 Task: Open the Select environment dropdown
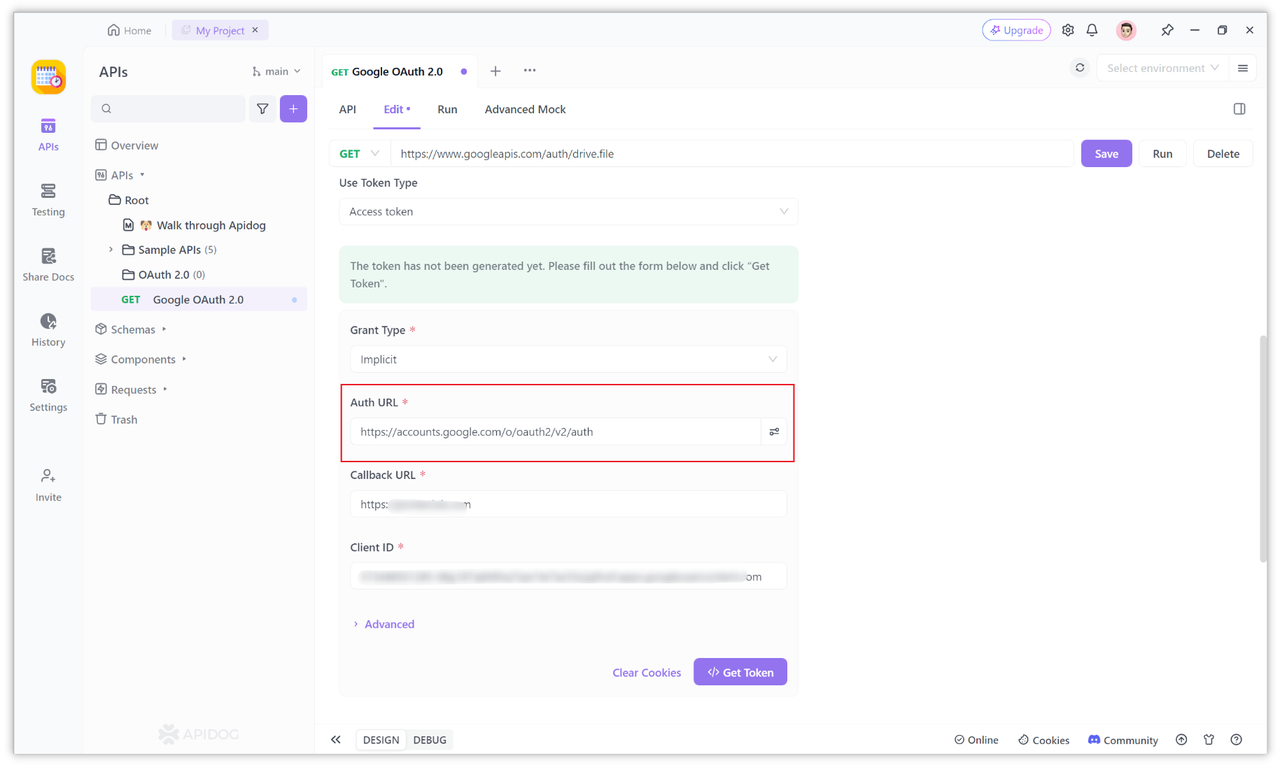point(1162,68)
